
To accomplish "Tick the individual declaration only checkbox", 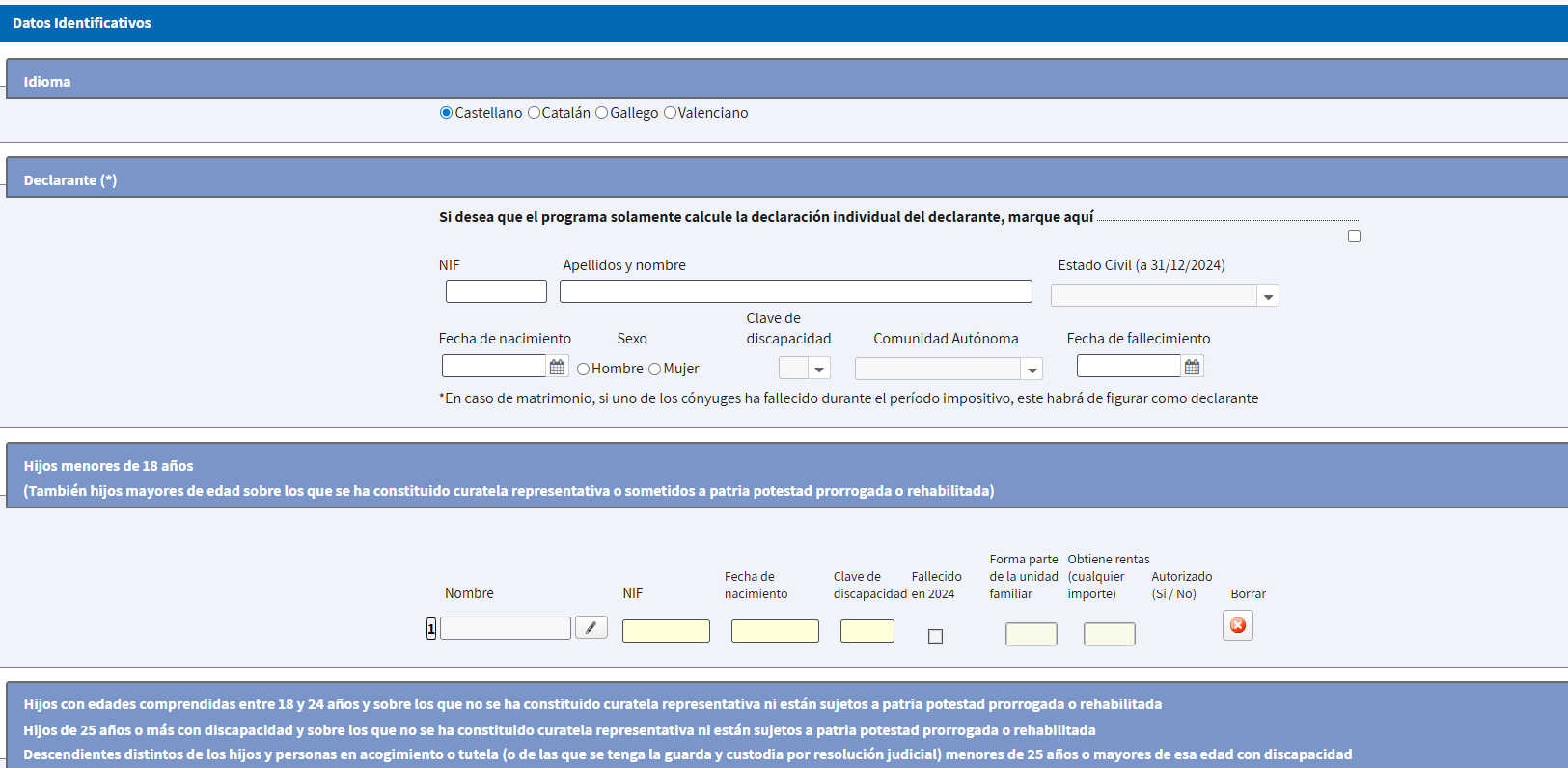I will click(1354, 236).
